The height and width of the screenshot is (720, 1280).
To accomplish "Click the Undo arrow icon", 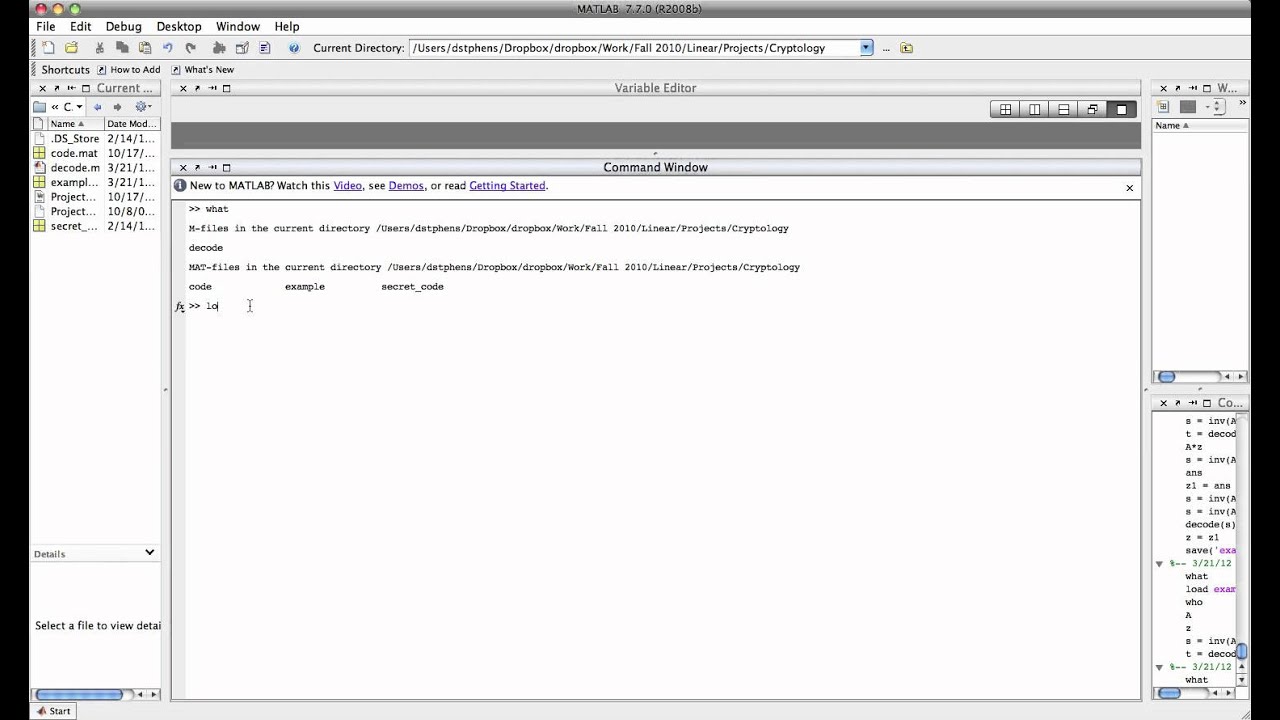I will tap(167, 48).
